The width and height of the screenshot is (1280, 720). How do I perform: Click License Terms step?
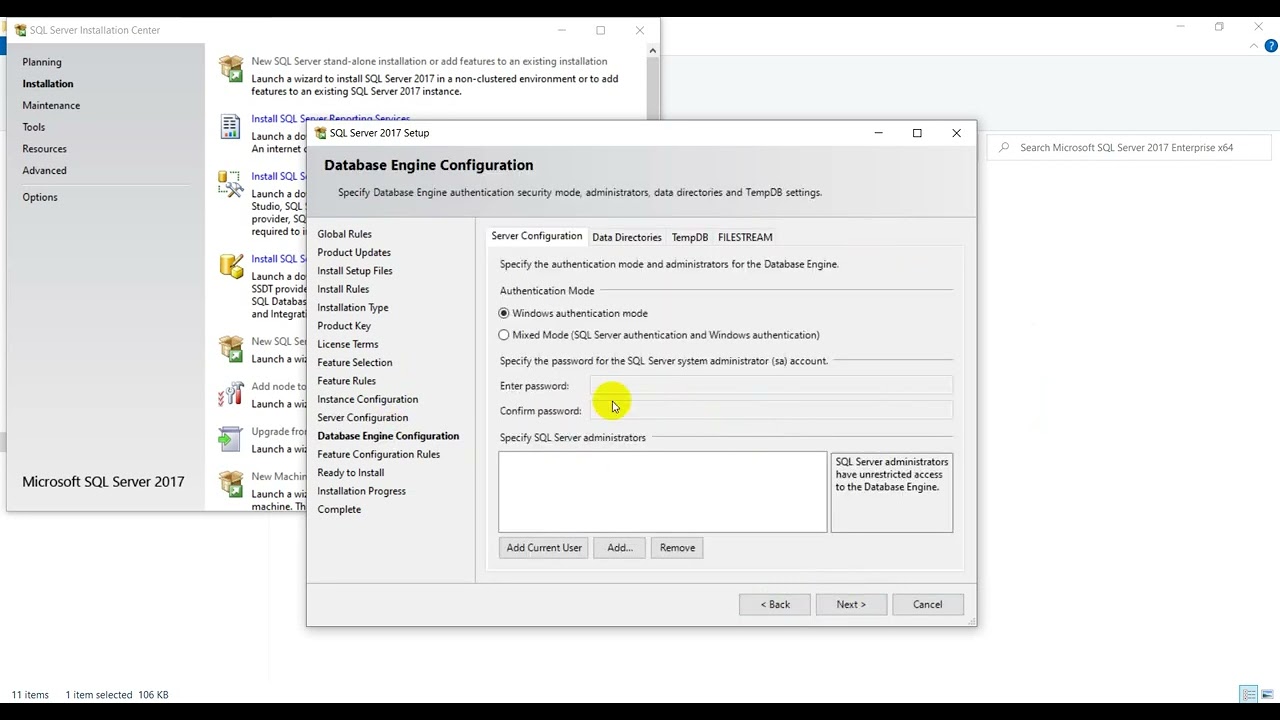tap(348, 344)
